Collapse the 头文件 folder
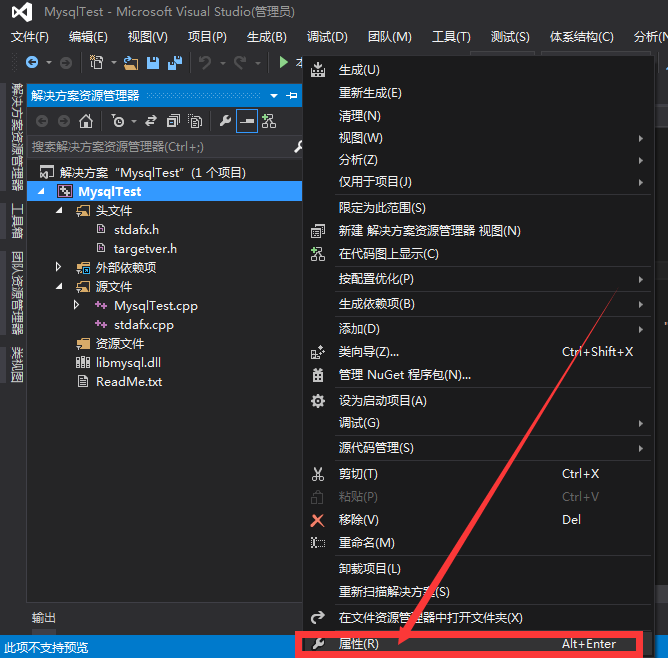 (x=60, y=210)
